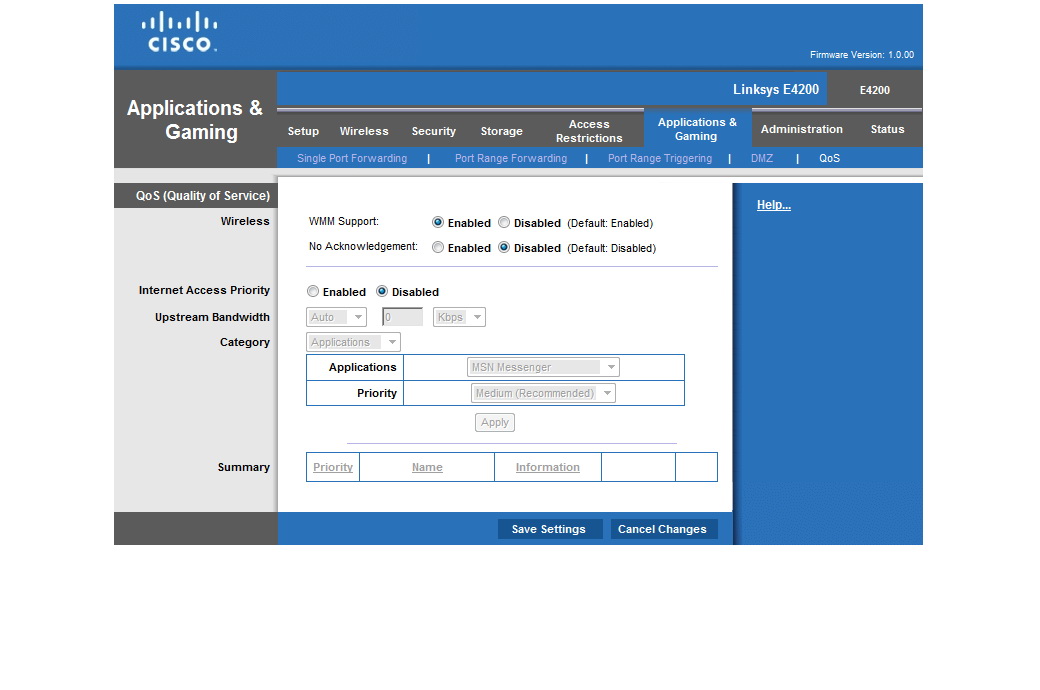The image size is (1040, 690).
Task: Enable No Acknowledgement option
Action: 438,247
